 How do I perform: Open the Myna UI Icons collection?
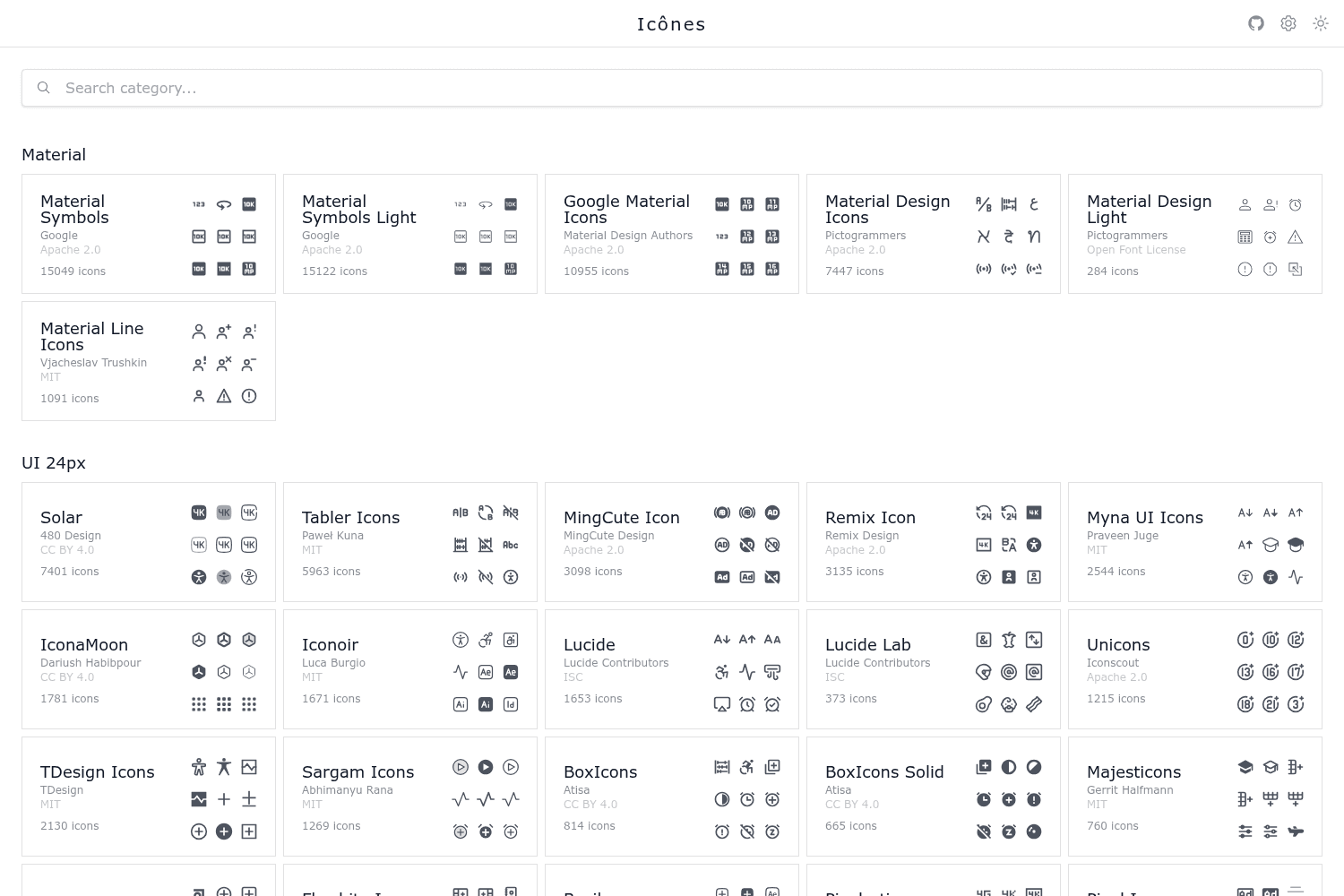pyautogui.click(x=1195, y=542)
